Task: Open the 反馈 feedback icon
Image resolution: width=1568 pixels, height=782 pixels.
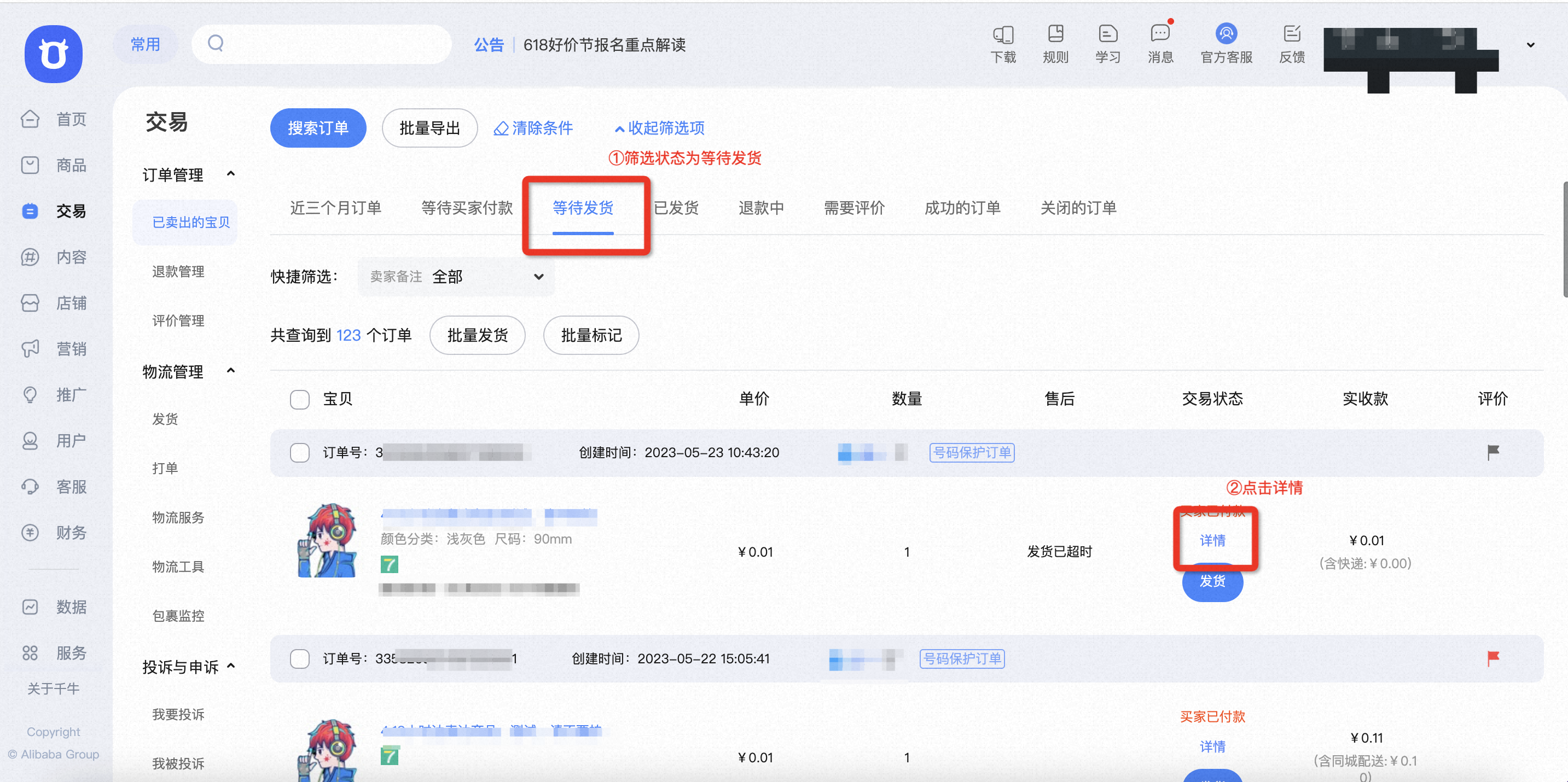Action: point(1292,33)
